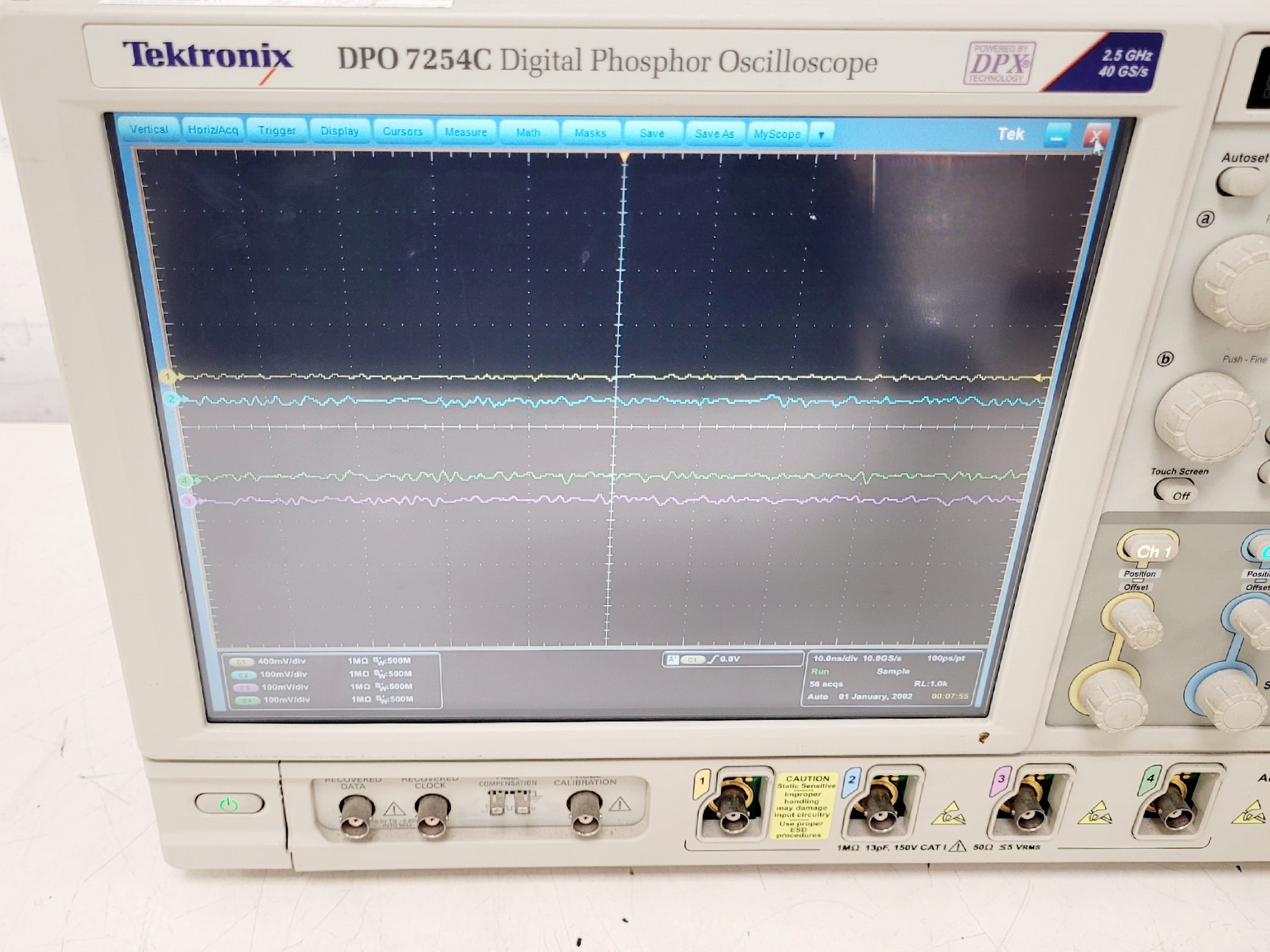Screen dimensions: 1270x952
Task: Click the 100ps/pt resolution readout
Action: 946,658
